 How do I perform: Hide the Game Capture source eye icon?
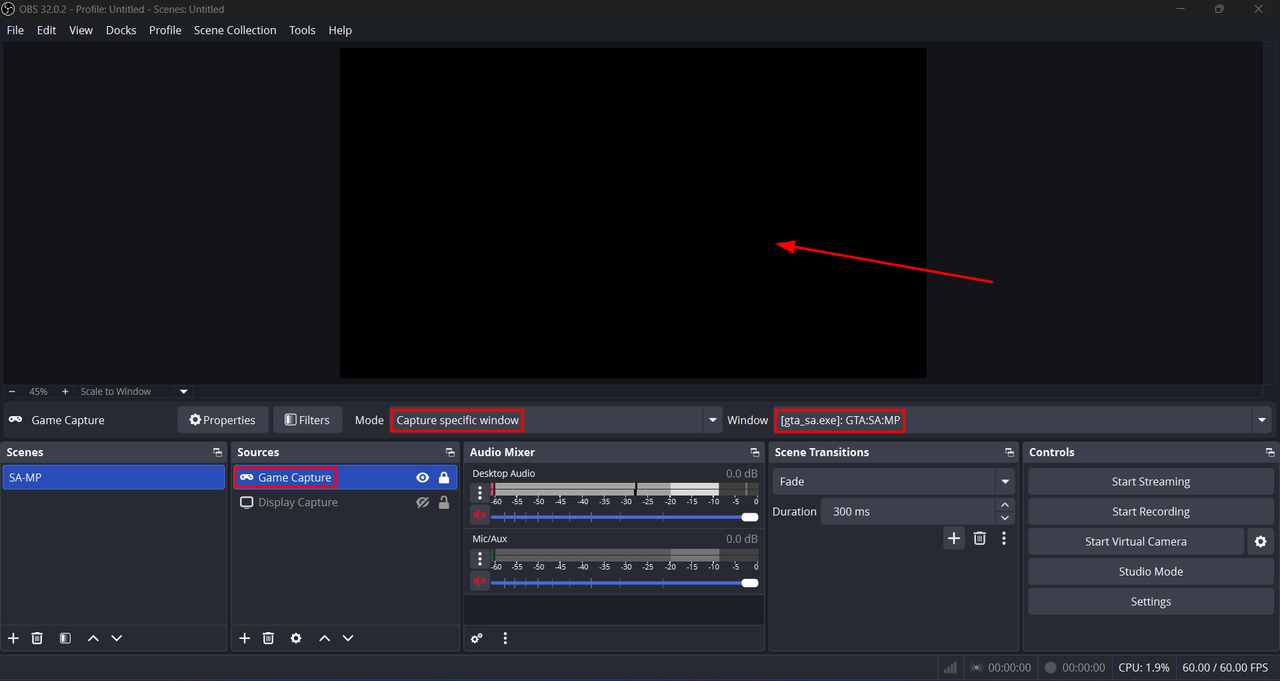423,478
